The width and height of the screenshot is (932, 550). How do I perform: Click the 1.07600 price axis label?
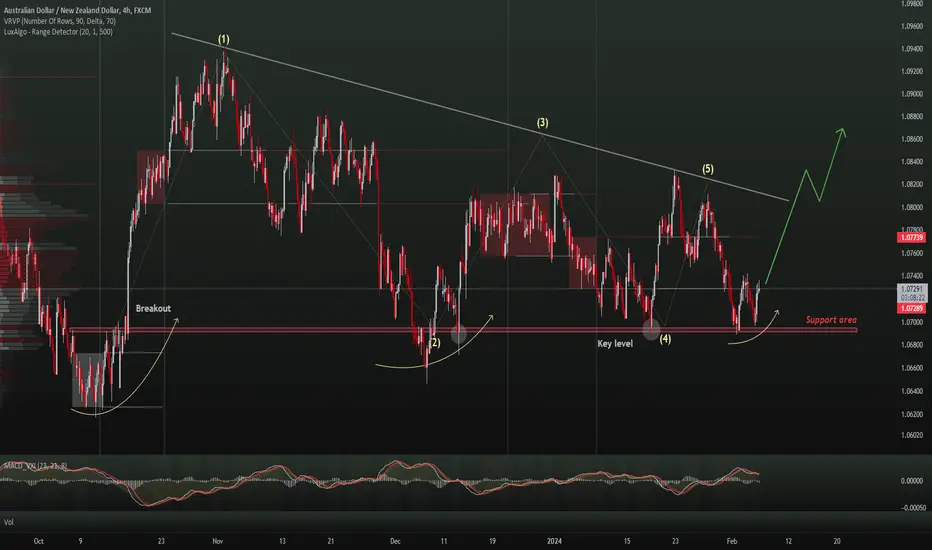coord(911,253)
